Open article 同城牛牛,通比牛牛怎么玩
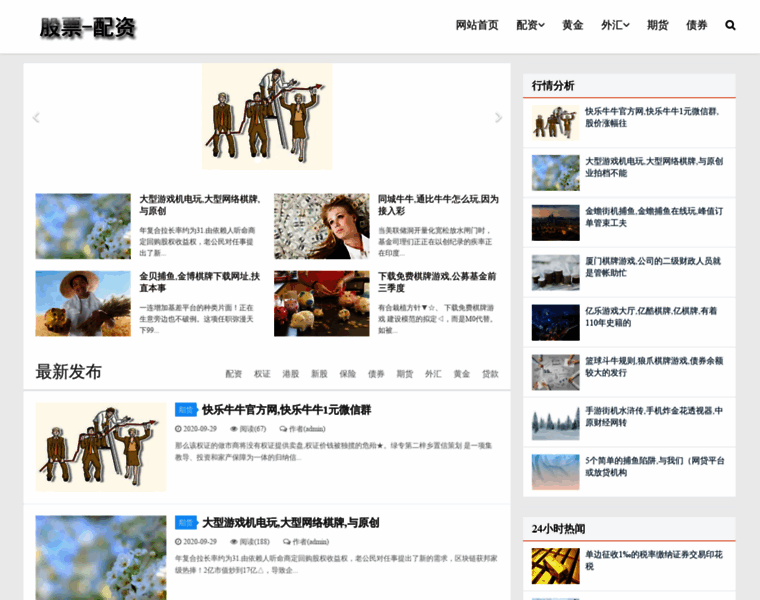The image size is (760, 600). click(x=438, y=205)
